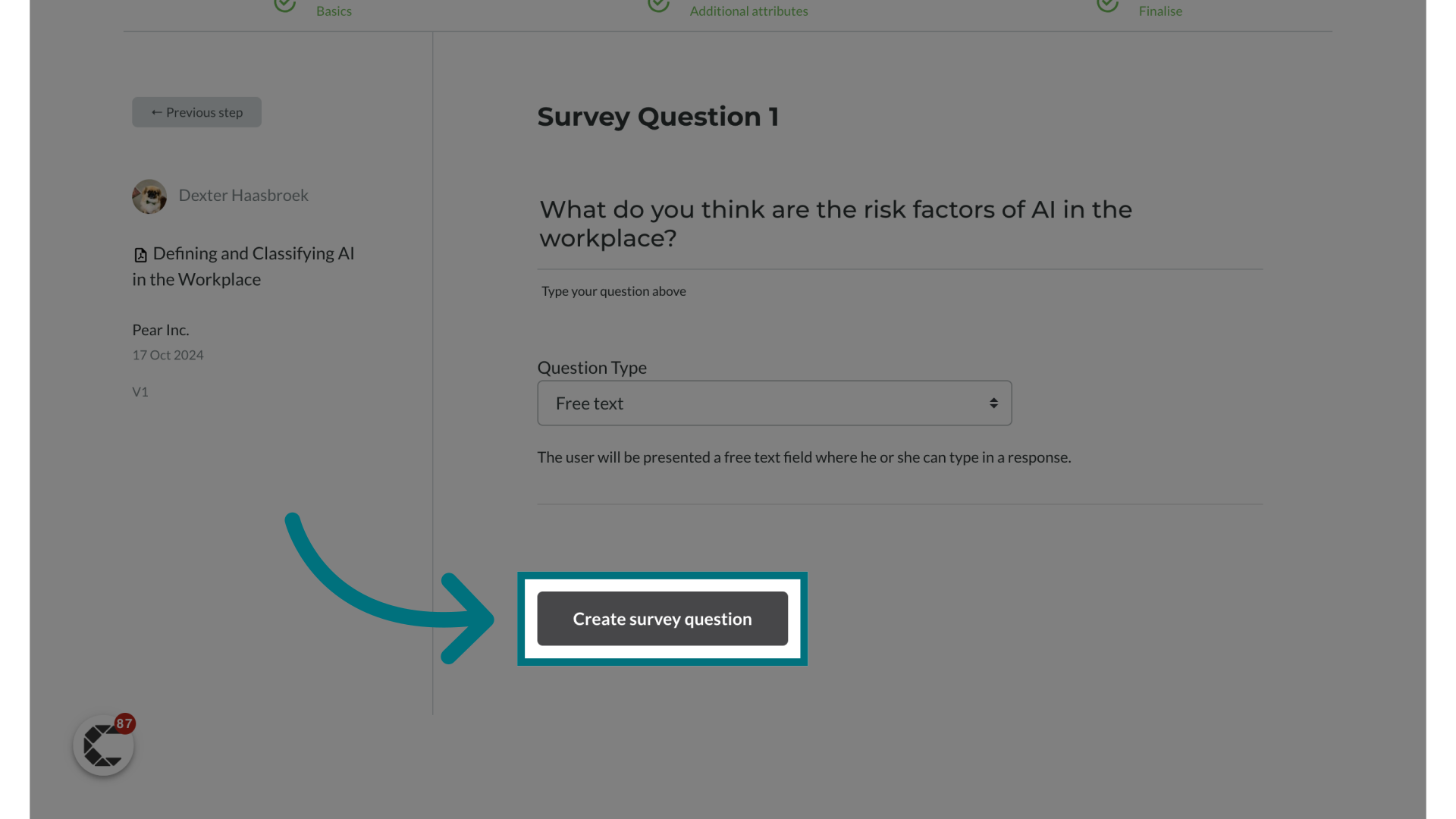1456x819 pixels.
Task: Click the Previous step arrow icon
Action: click(156, 112)
